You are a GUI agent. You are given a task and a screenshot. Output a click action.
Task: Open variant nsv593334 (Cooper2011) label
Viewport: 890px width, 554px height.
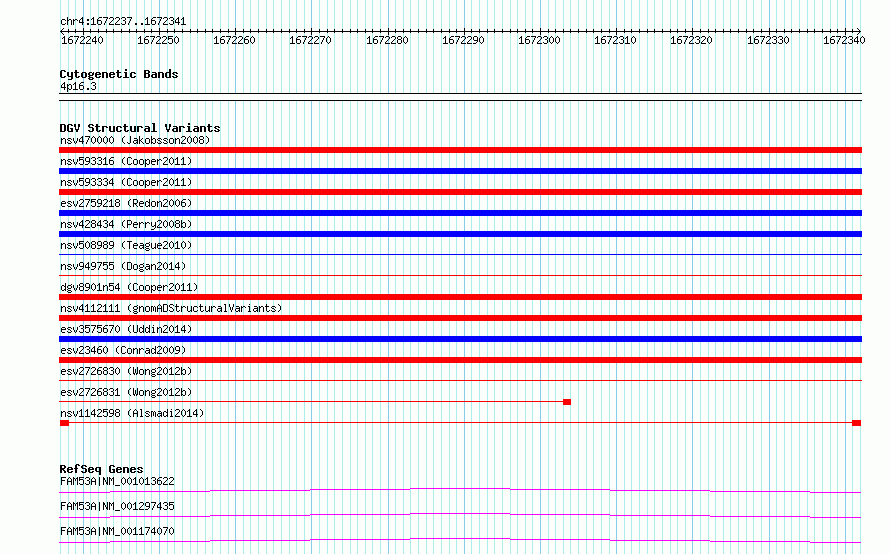pos(126,182)
